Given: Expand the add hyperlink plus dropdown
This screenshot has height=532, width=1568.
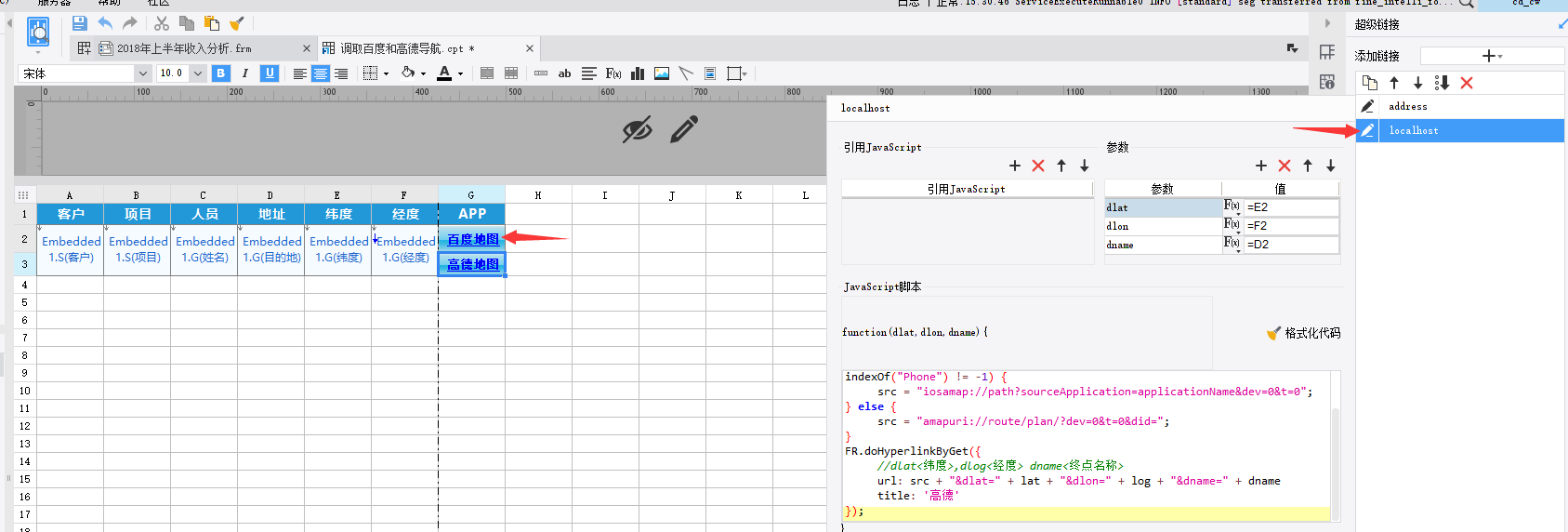Looking at the screenshot, I should (1492, 56).
